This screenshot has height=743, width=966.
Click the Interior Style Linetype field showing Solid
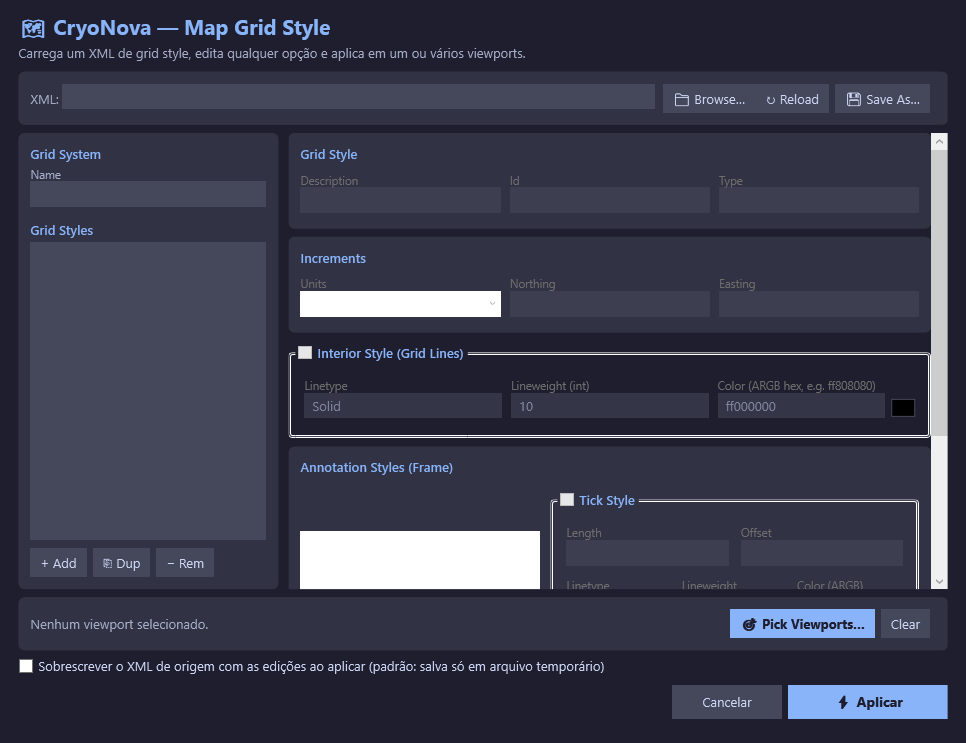tap(403, 406)
